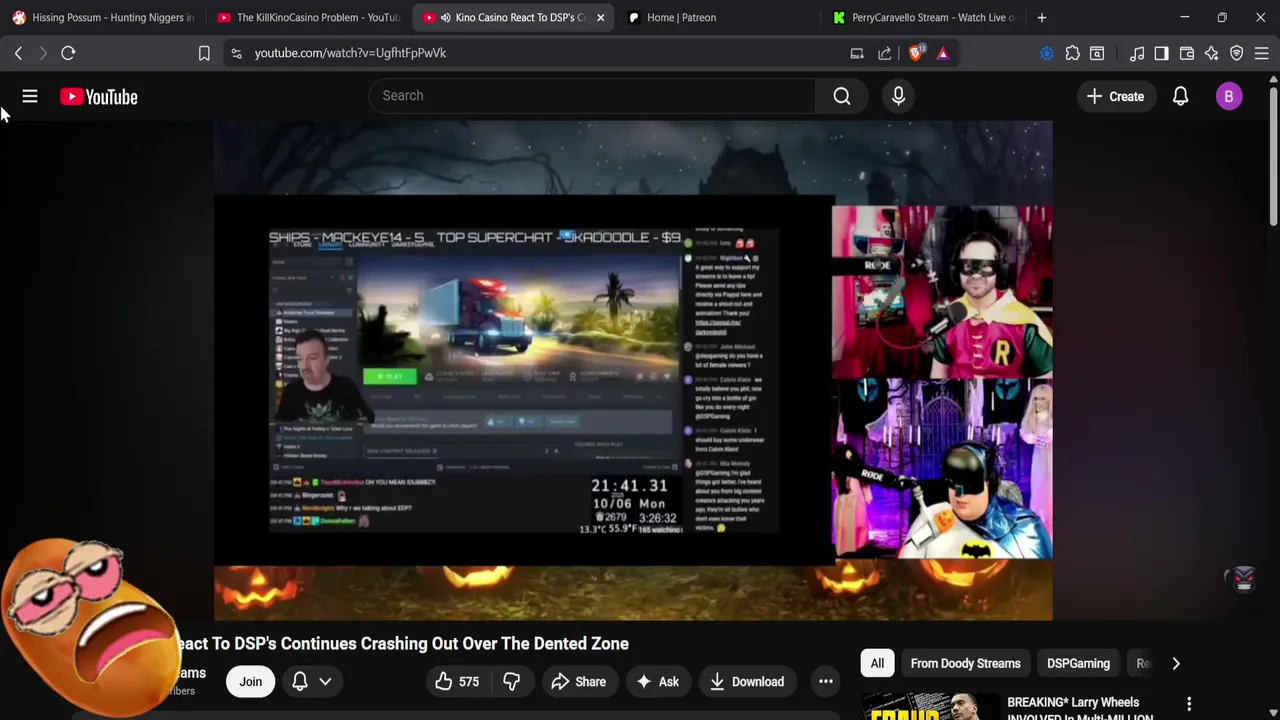Open the account avatar B menu
The height and width of the screenshot is (720, 1280).
[1229, 97]
